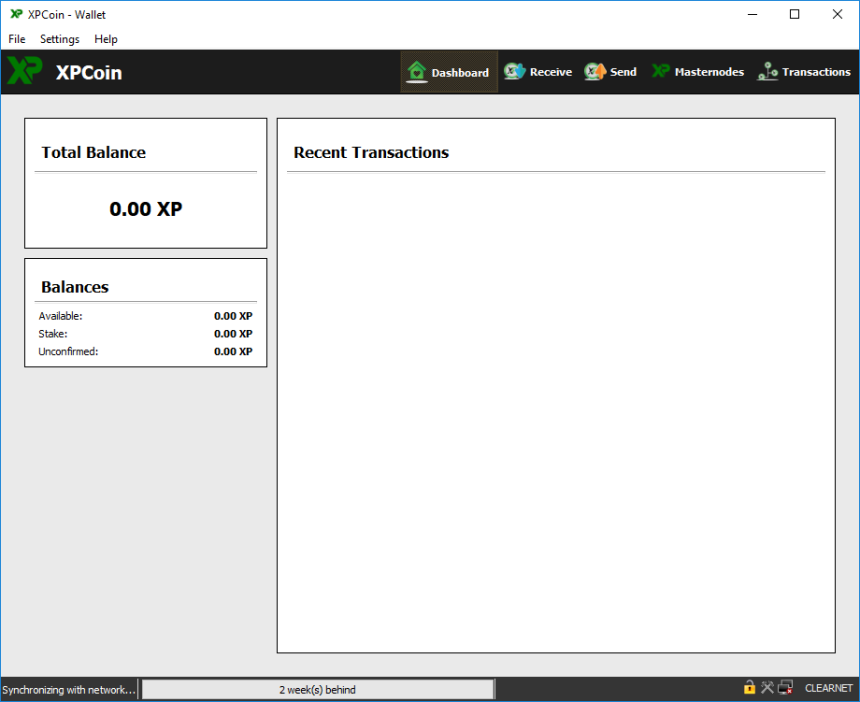The width and height of the screenshot is (860, 702).
Task: Click the 'Available:' label
Action: coord(60,316)
